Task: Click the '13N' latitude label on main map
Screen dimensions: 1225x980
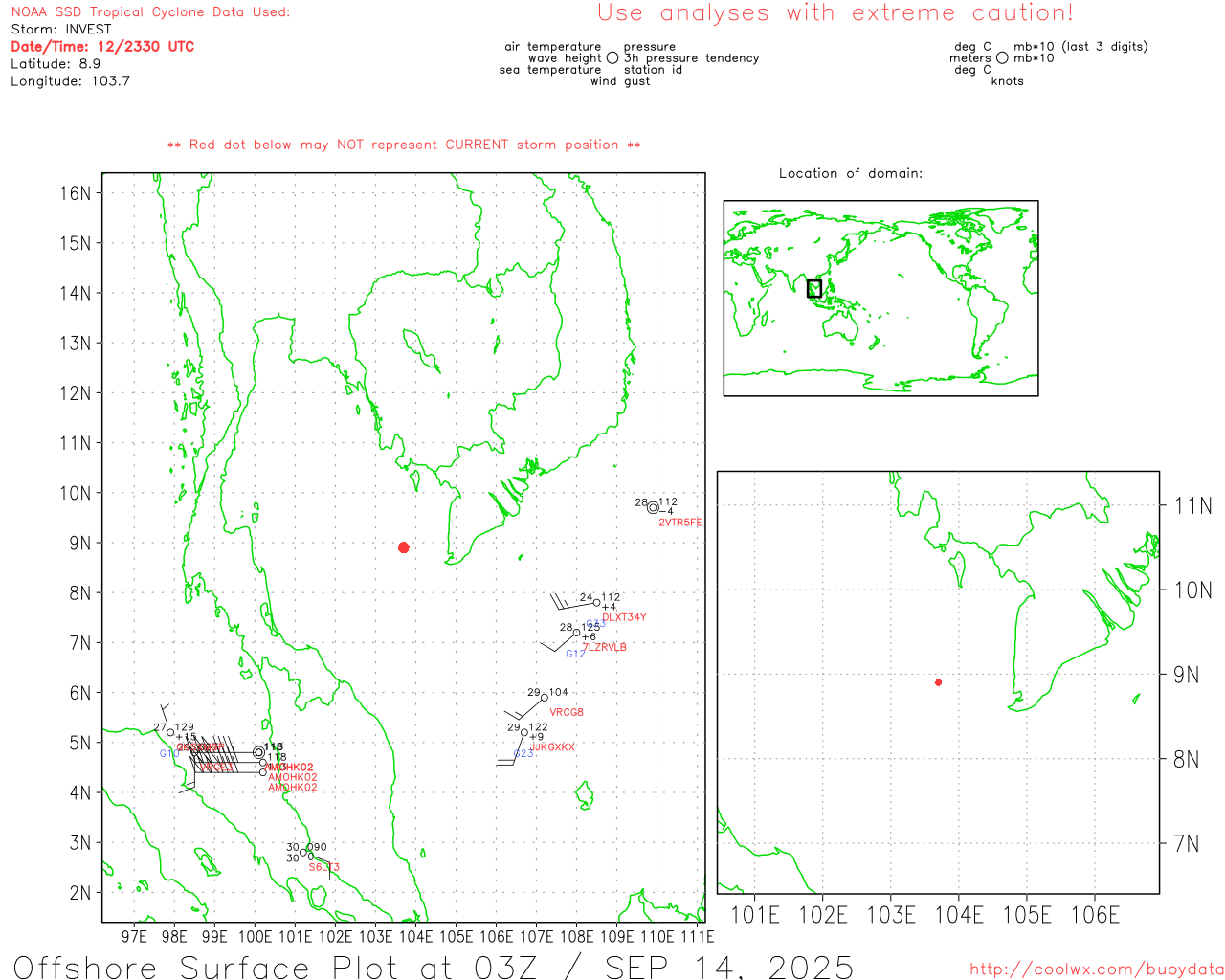Action: tap(75, 343)
